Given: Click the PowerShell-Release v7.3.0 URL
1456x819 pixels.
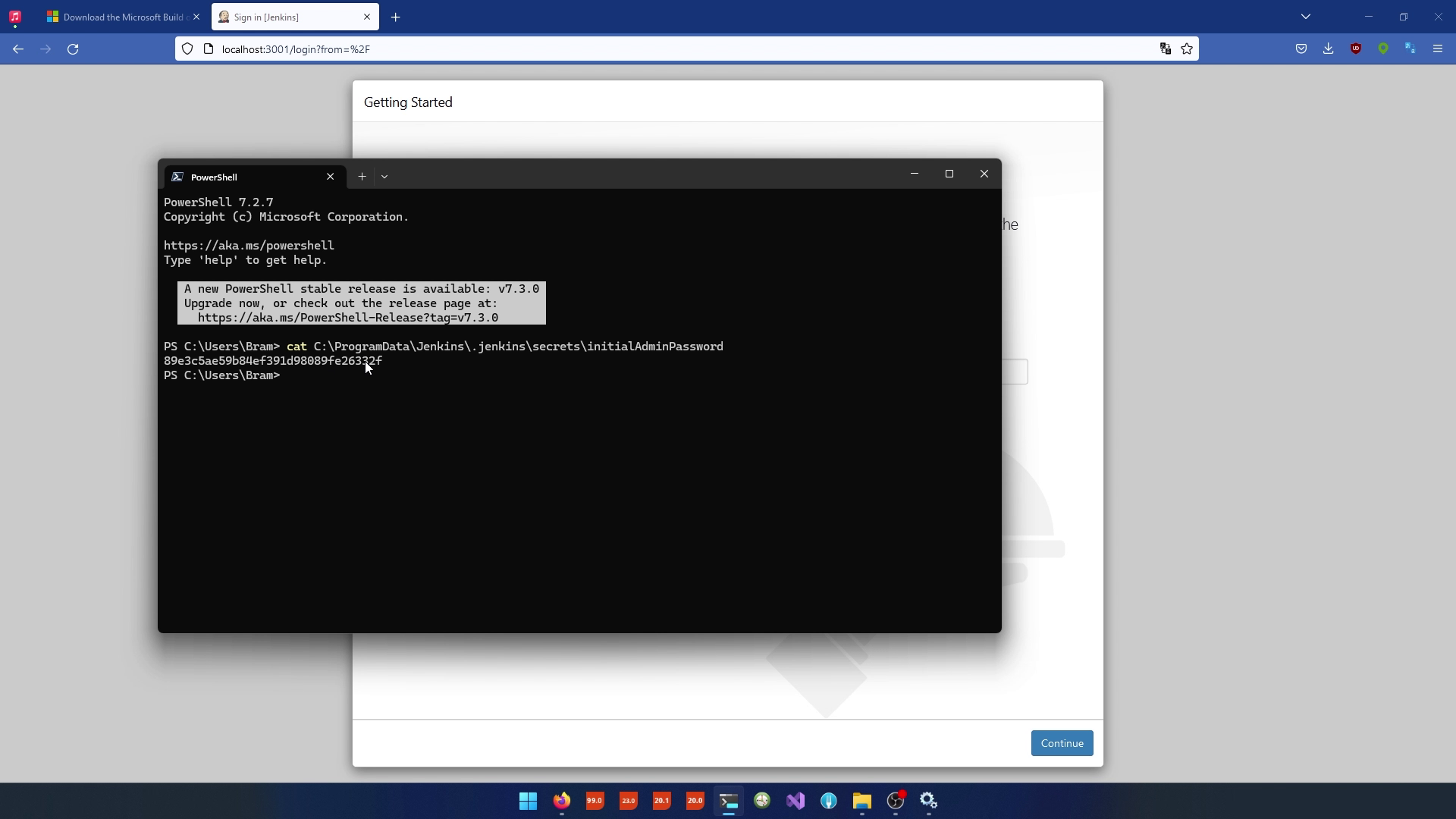Looking at the screenshot, I should coord(348,318).
